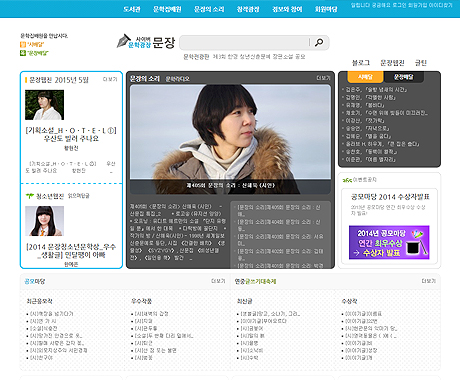Image resolution: width=460 pixels, height=380 pixels.
Task: Click the 최근응모작 column heading
Action: pyautogui.click(x=39, y=301)
